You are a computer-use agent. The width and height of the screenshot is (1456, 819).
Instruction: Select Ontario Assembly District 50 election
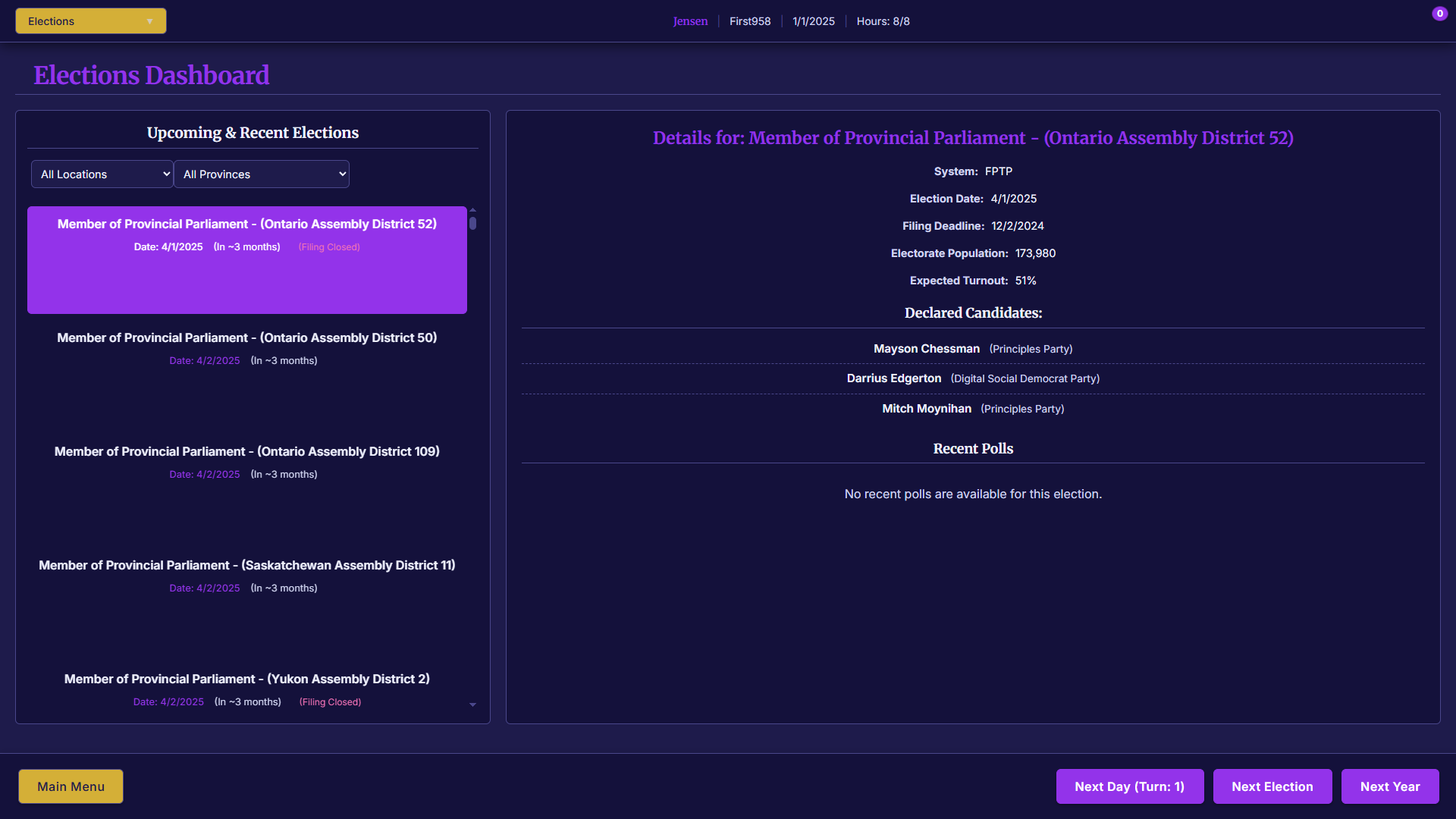pyautogui.click(x=246, y=348)
